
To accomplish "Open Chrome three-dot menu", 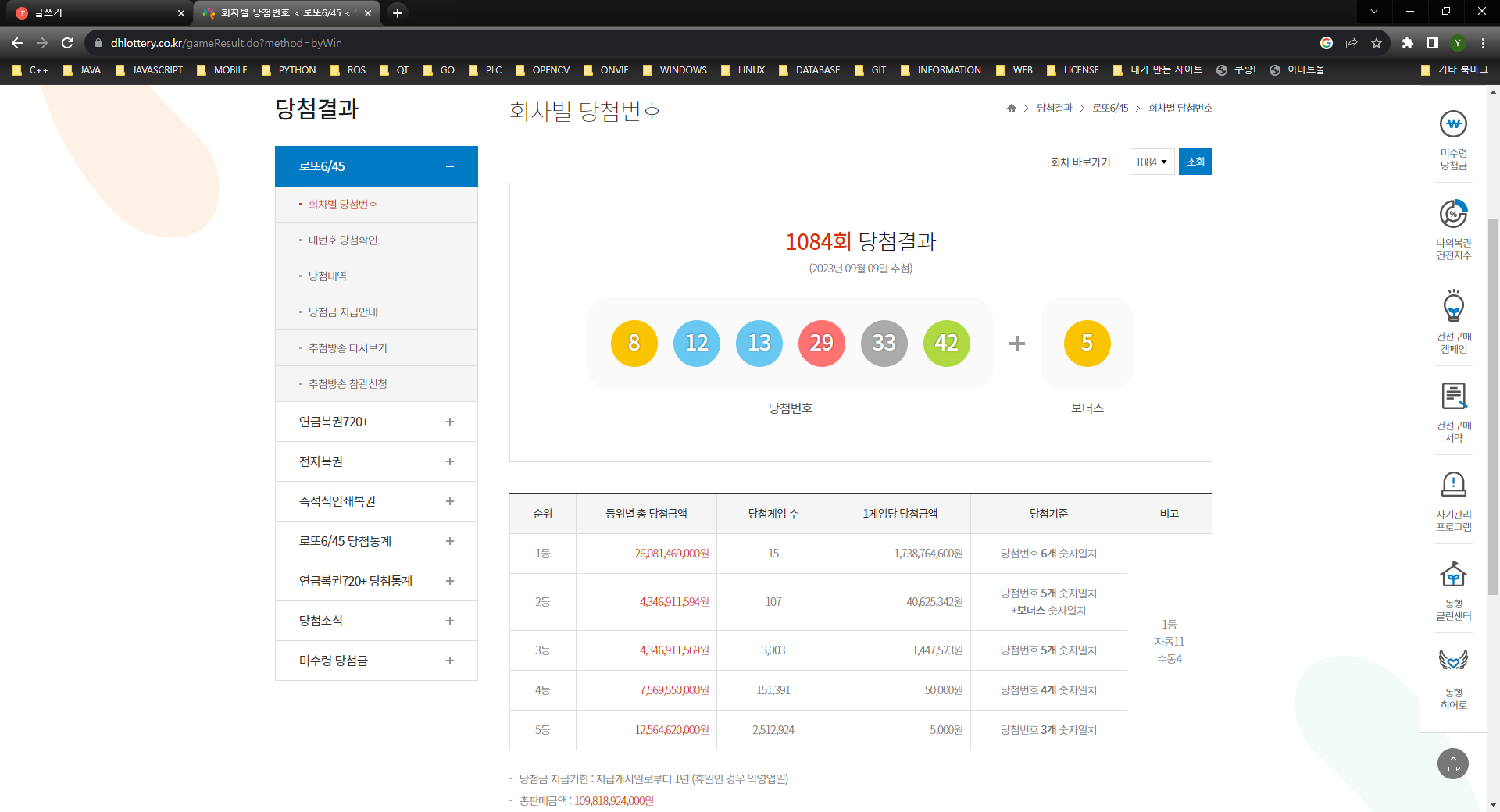I will coord(1483,43).
